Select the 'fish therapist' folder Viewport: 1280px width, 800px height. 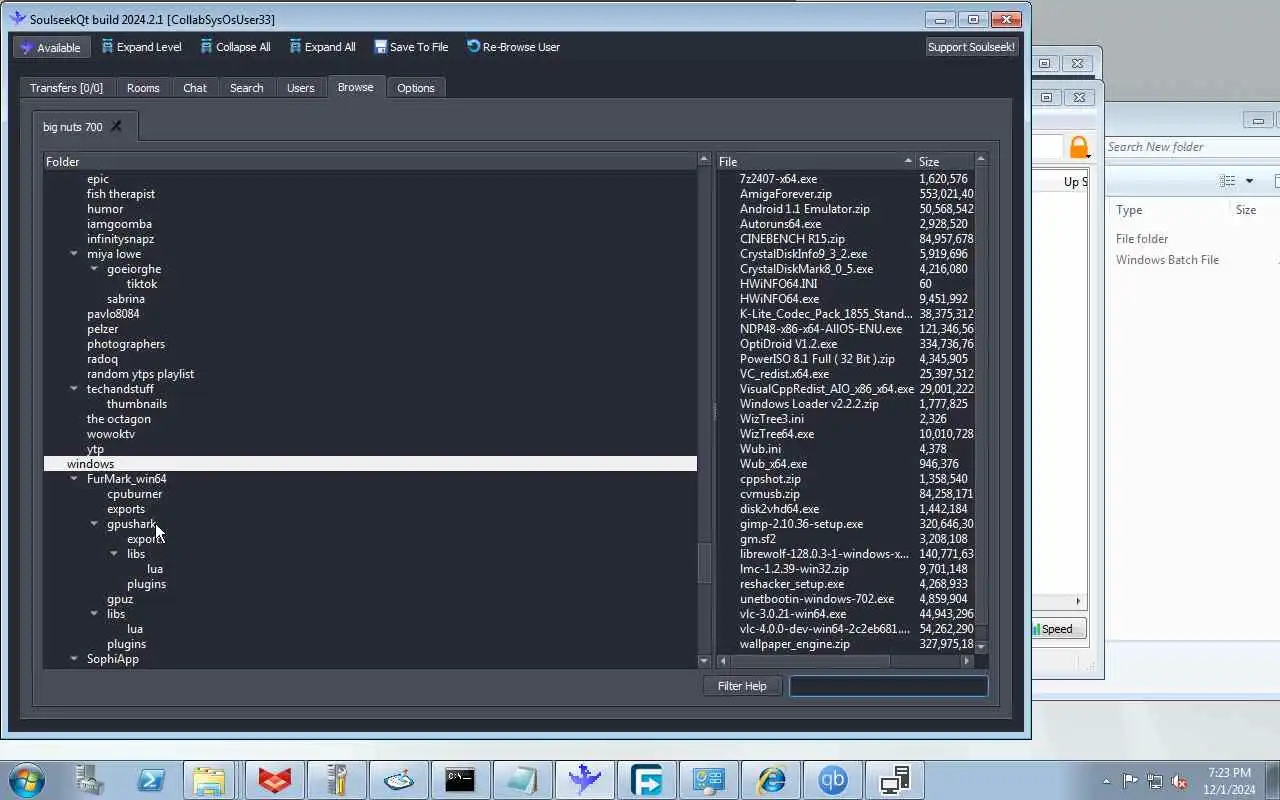click(121, 194)
